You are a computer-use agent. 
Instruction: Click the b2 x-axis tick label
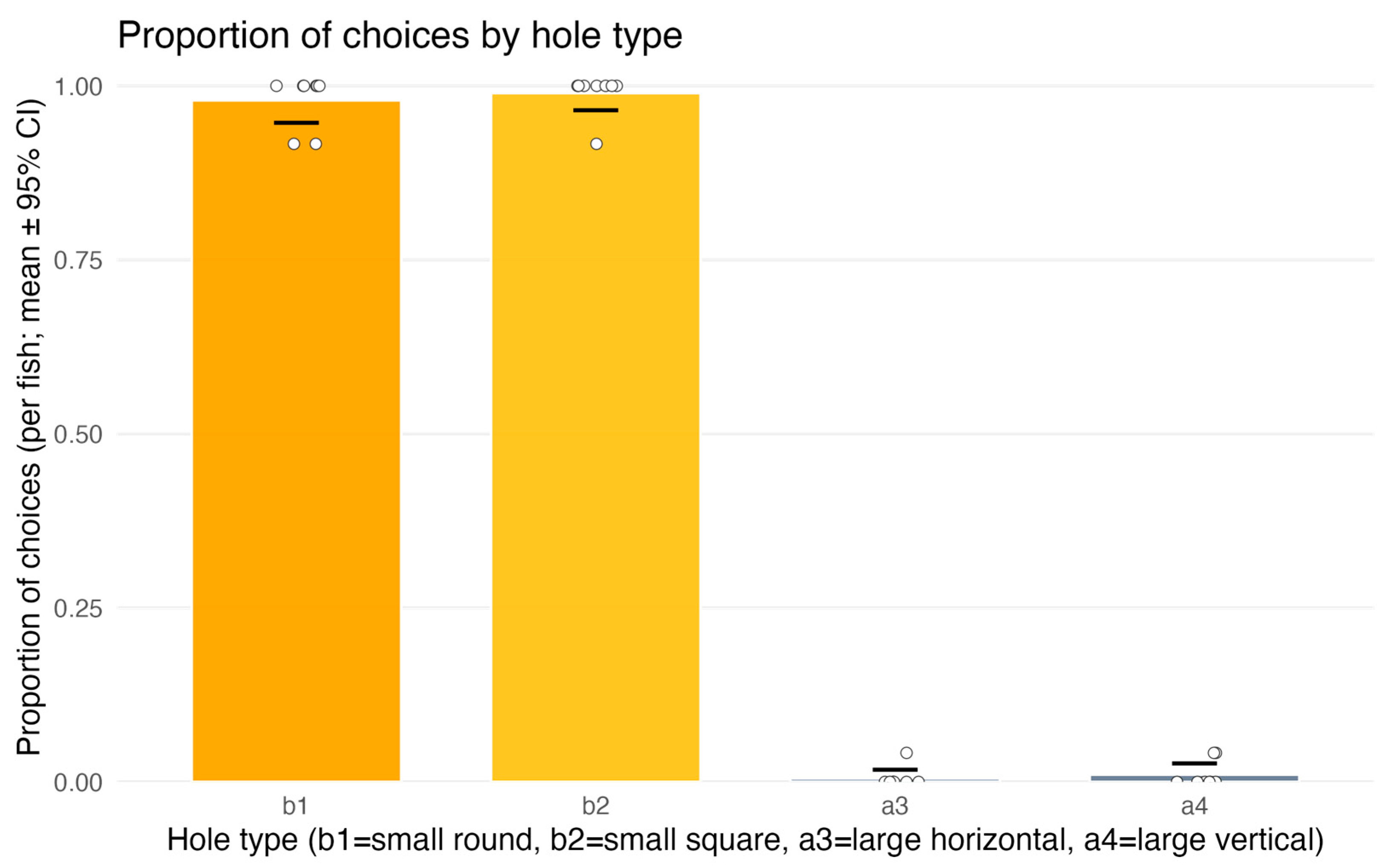point(595,806)
